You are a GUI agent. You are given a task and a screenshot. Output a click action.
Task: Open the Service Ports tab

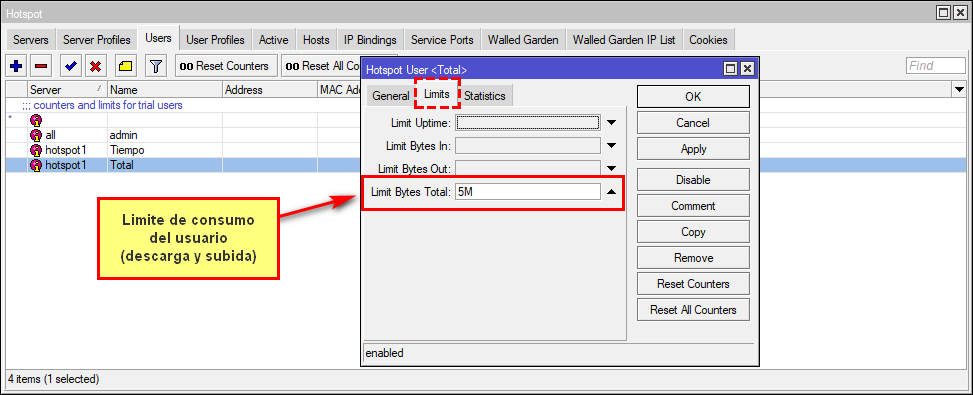(x=442, y=40)
